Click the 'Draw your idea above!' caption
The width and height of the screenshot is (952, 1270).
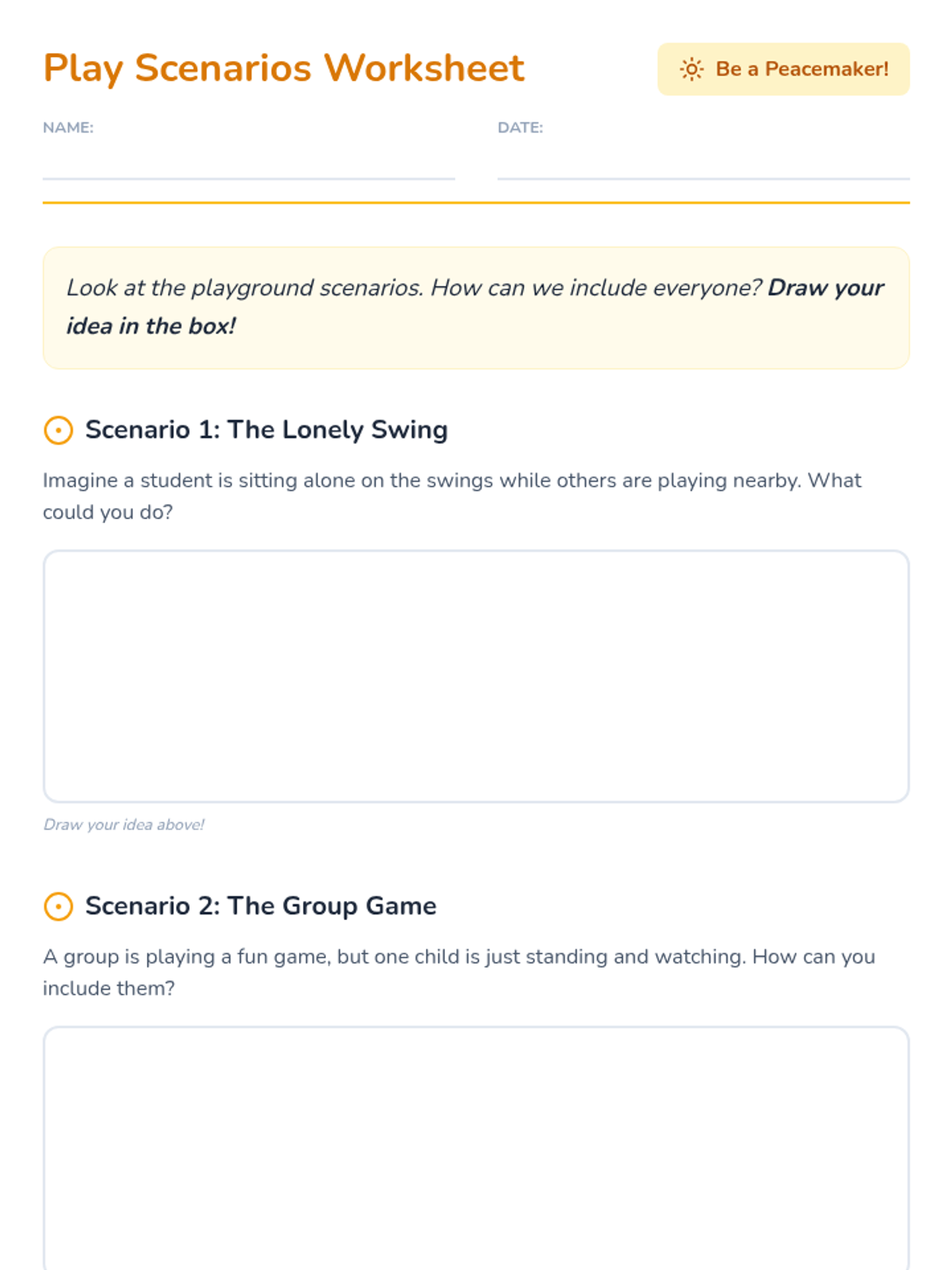124,825
